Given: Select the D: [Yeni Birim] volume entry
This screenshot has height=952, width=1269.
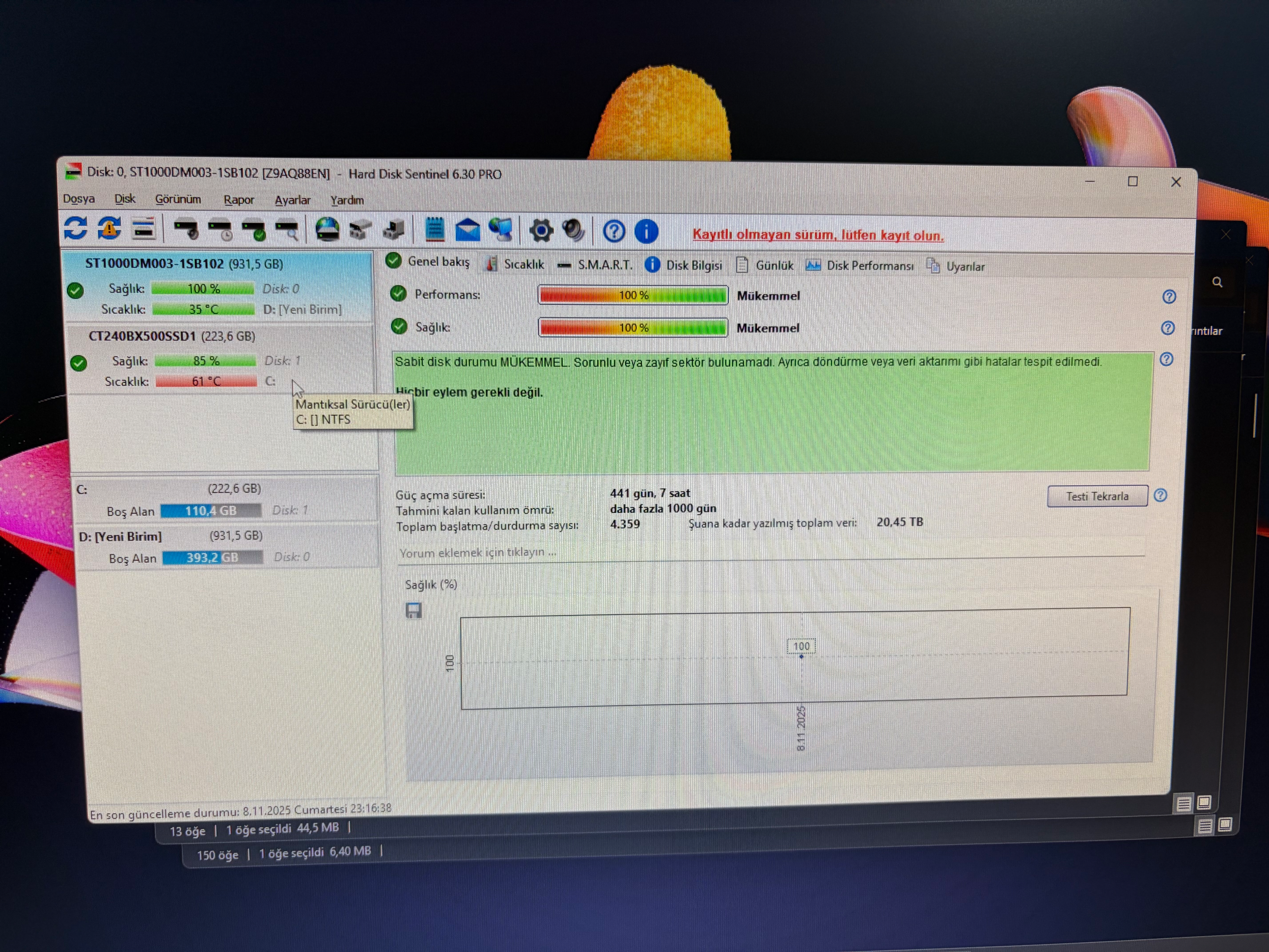Looking at the screenshot, I should pos(228,547).
